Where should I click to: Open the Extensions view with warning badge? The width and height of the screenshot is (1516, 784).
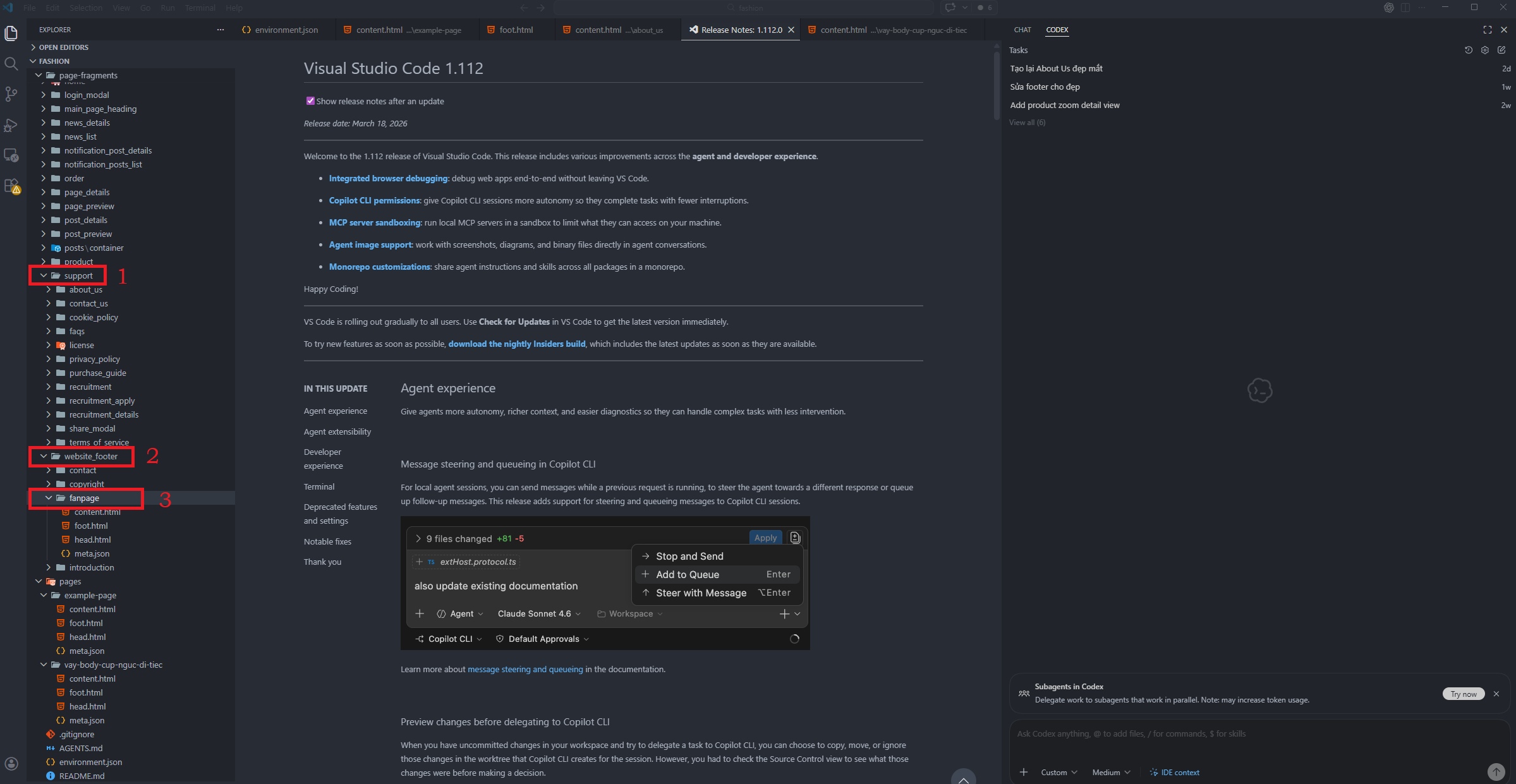tap(11, 186)
